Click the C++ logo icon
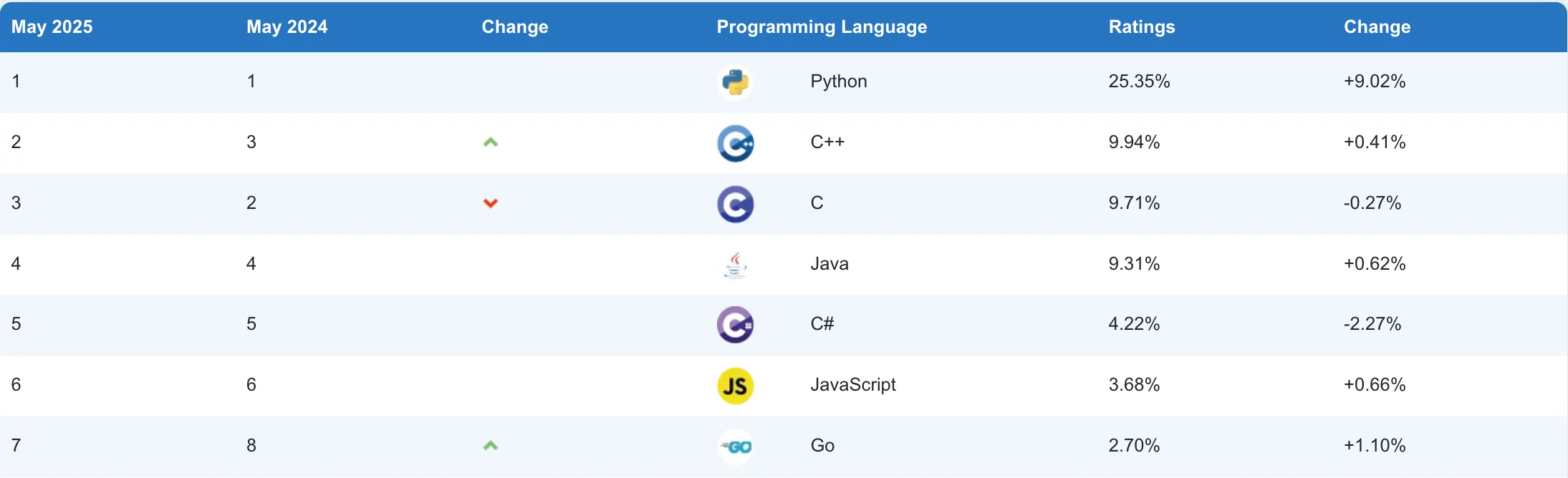1568x478 pixels. [735, 143]
